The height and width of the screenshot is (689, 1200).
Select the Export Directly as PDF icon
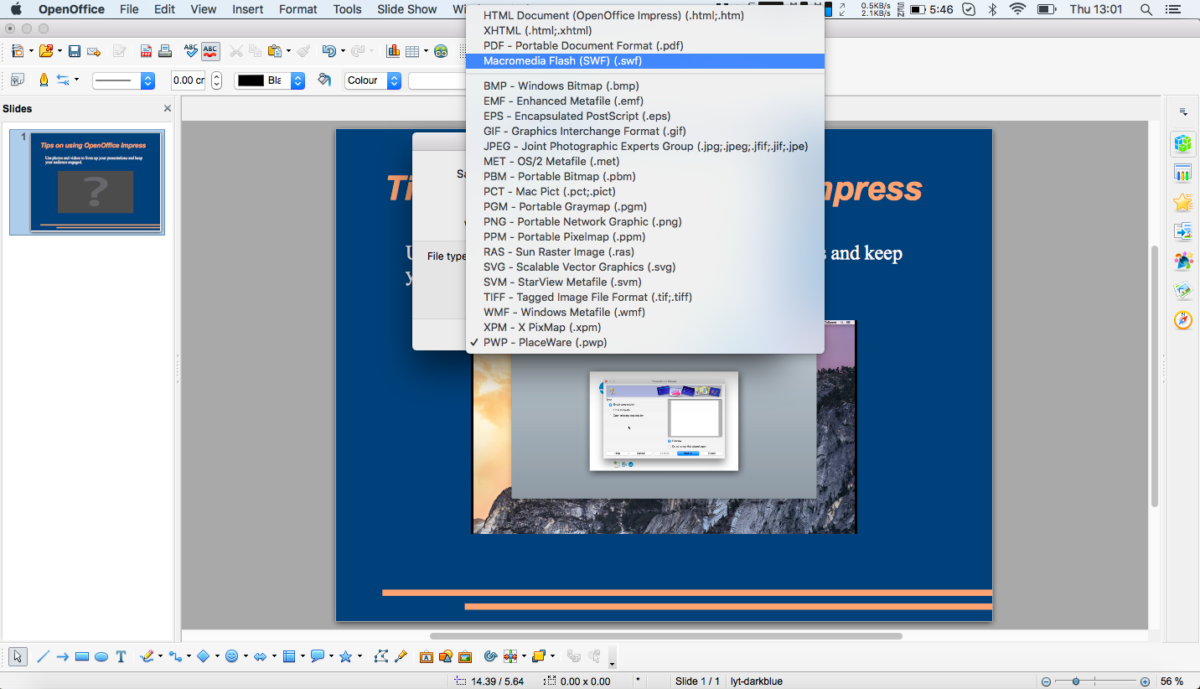145,50
